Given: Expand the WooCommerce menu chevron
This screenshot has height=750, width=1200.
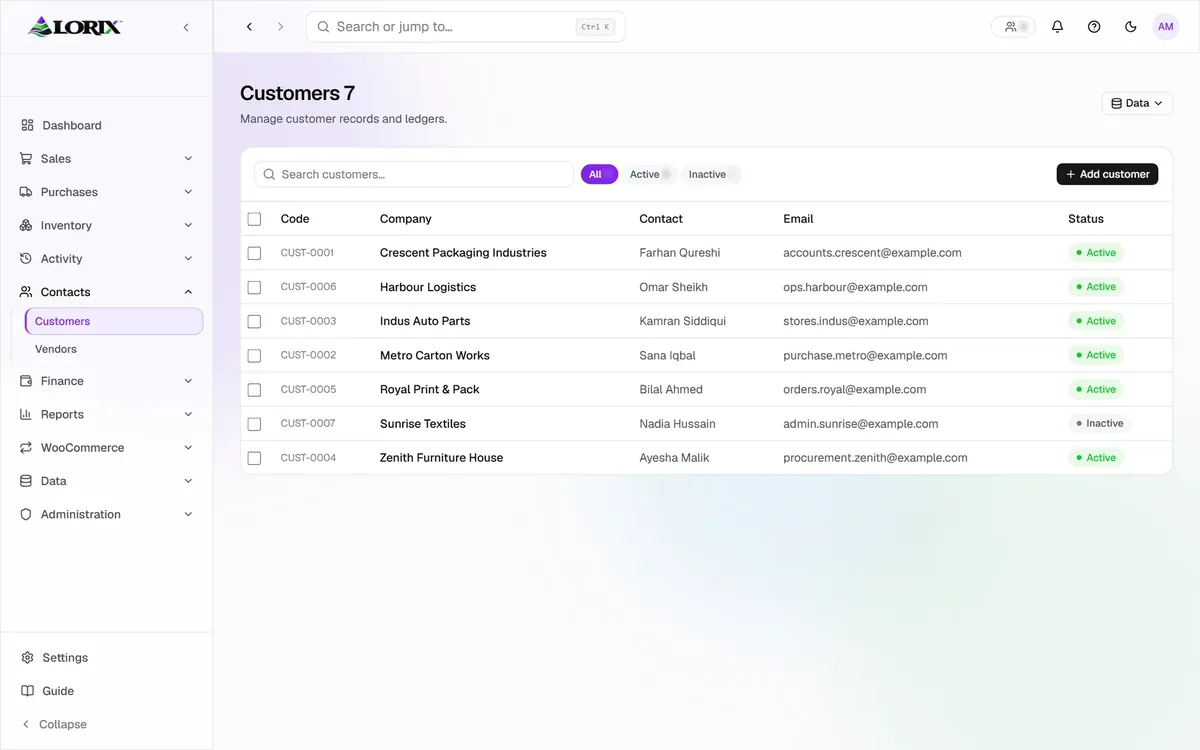Looking at the screenshot, I should [x=188, y=447].
